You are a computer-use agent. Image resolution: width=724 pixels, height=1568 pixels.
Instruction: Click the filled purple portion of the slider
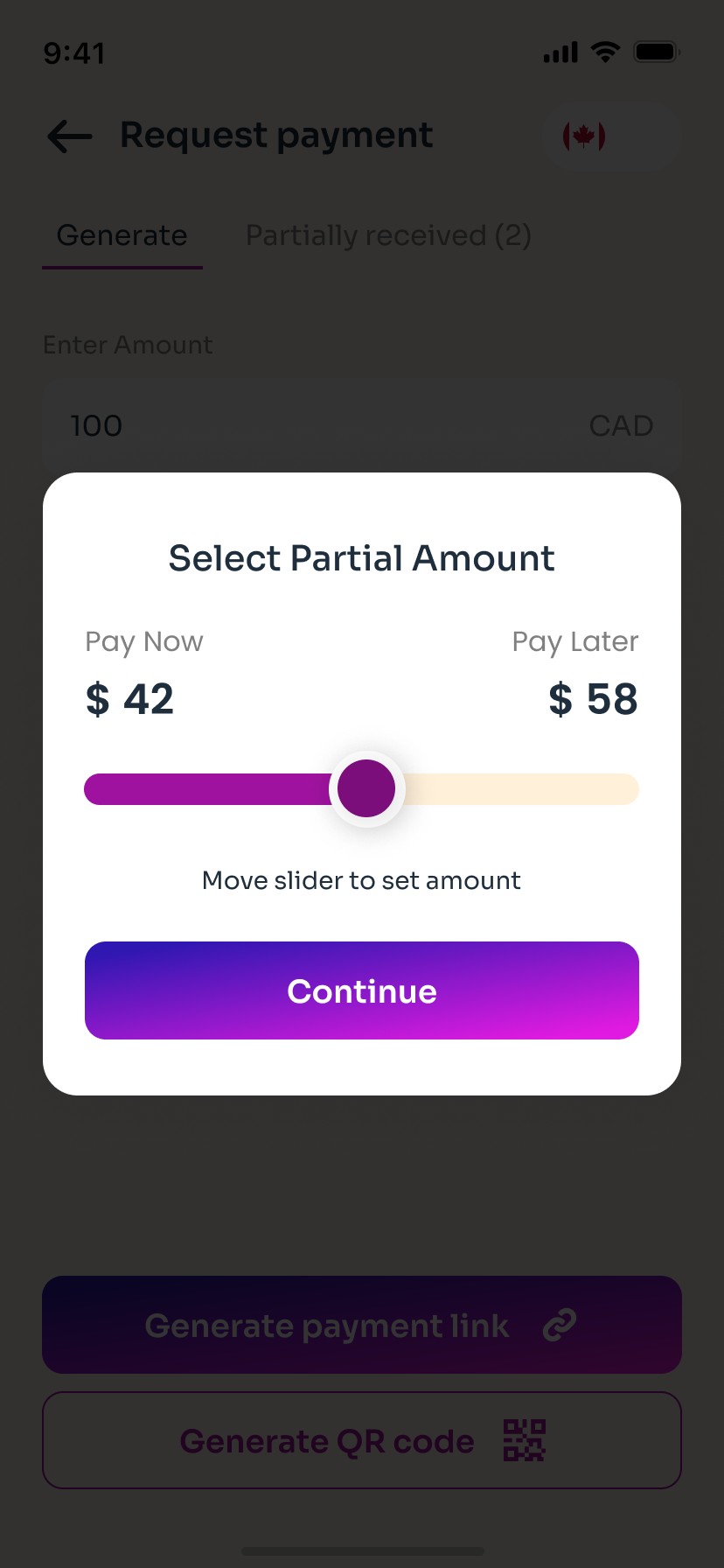coord(206,789)
